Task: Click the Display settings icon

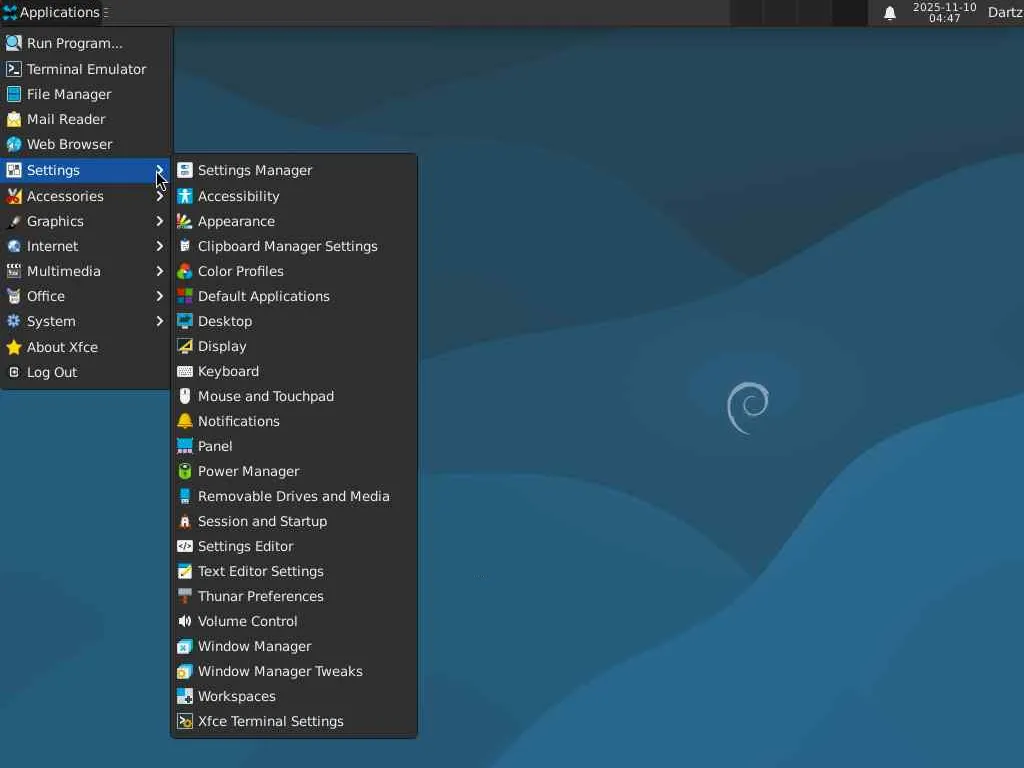Action: 185,346
